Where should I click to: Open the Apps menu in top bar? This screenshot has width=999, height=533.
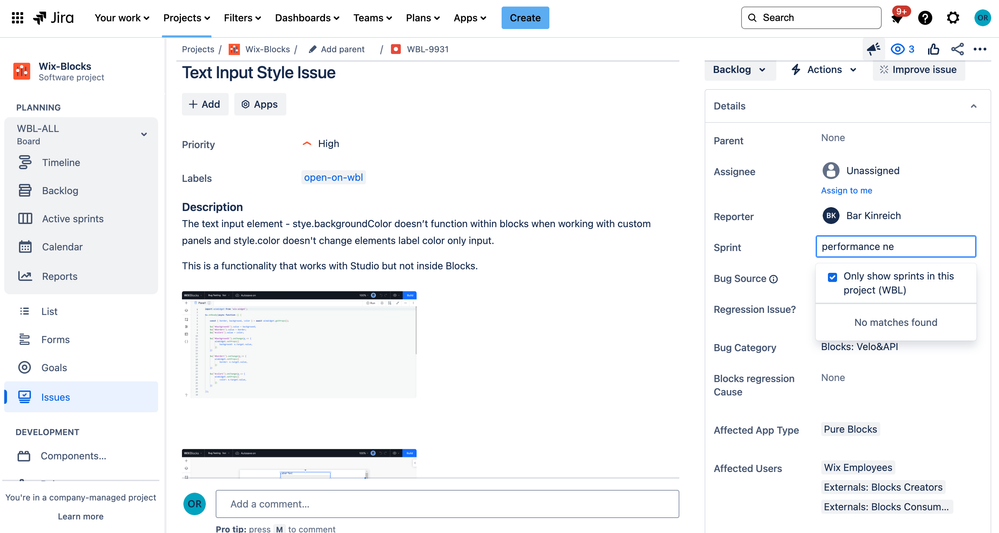click(470, 18)
